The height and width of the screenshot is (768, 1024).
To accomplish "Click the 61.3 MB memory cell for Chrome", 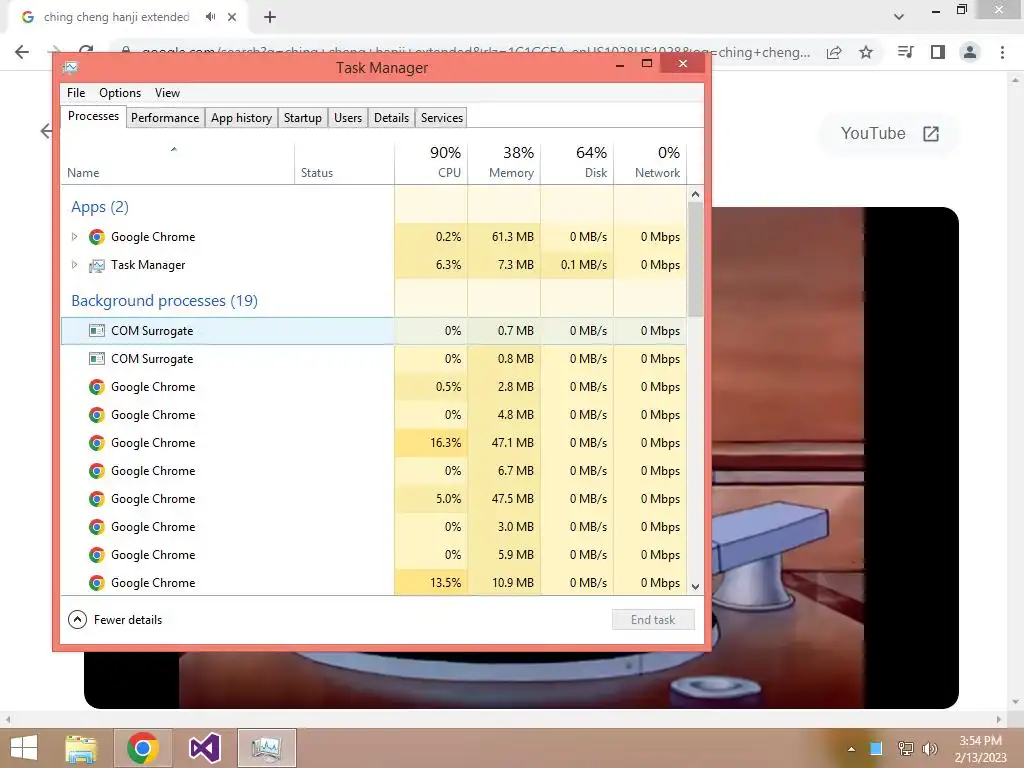I will (504, 236).
